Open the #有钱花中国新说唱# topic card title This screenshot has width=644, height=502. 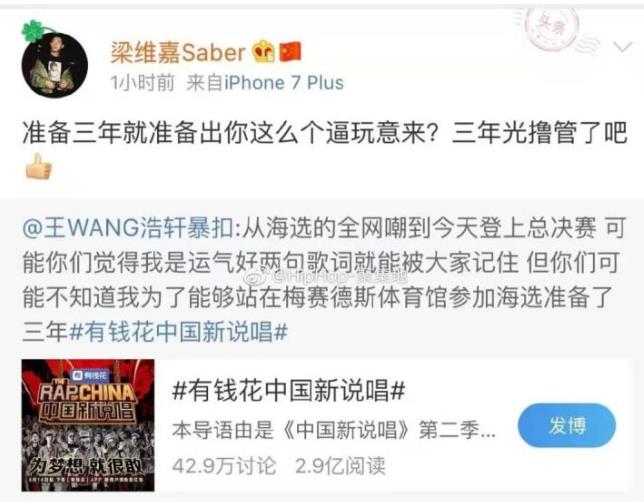point(290,390)
